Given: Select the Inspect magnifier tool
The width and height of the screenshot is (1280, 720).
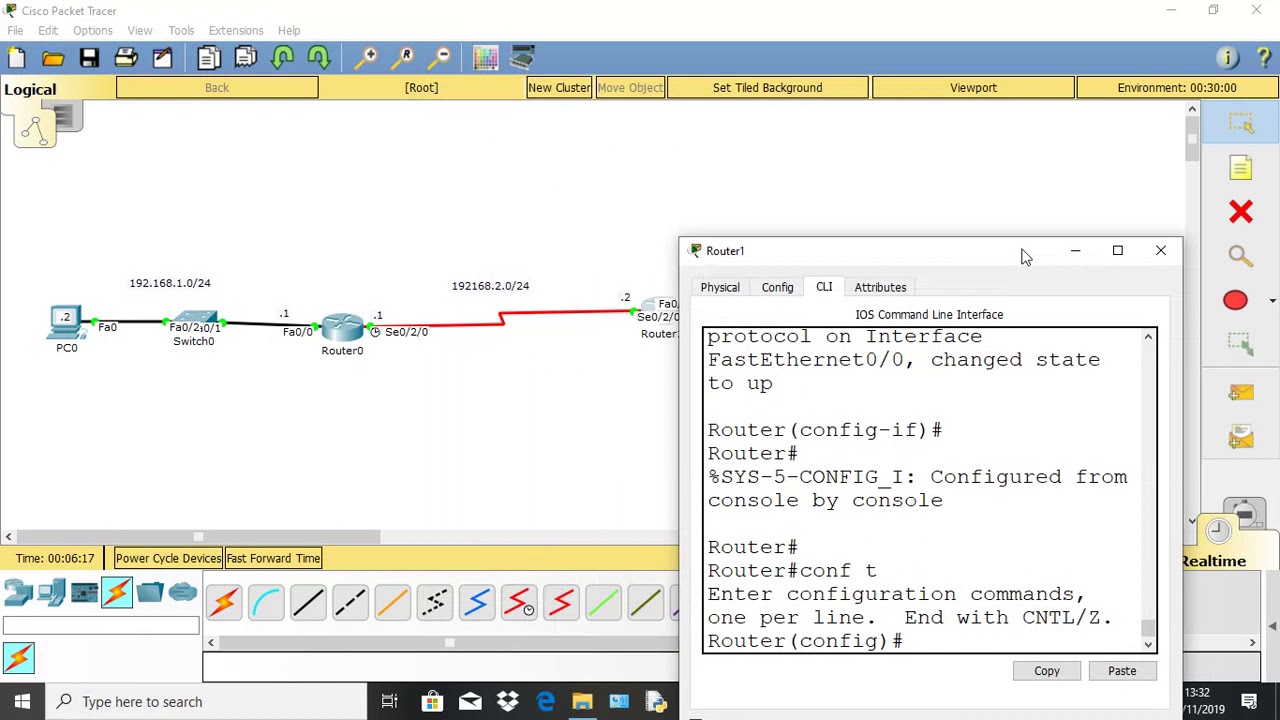Looking at the screenshot, I should [1241, 256].
